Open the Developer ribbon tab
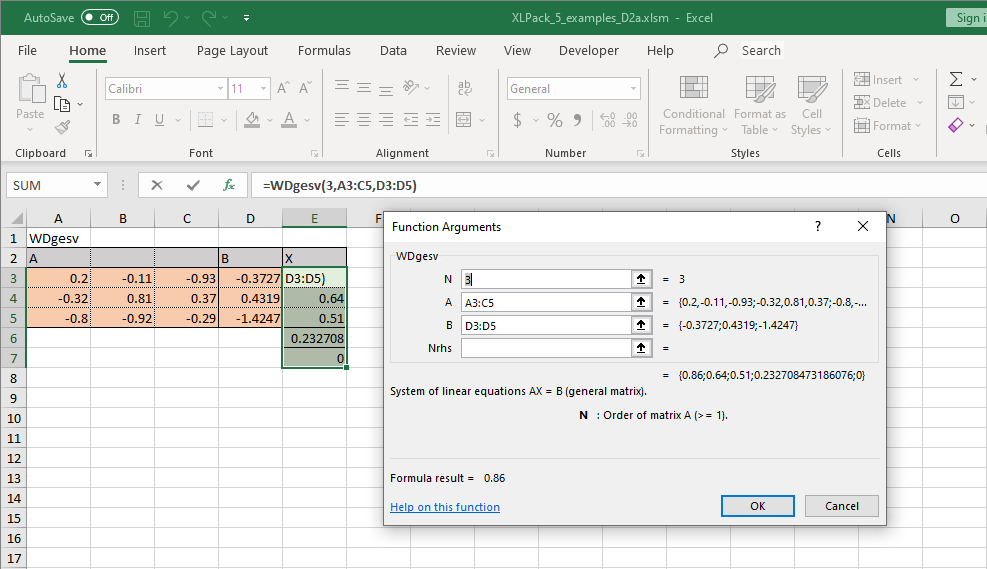The height and width of the screenshot is (569, 987). (x=589, y=50)
